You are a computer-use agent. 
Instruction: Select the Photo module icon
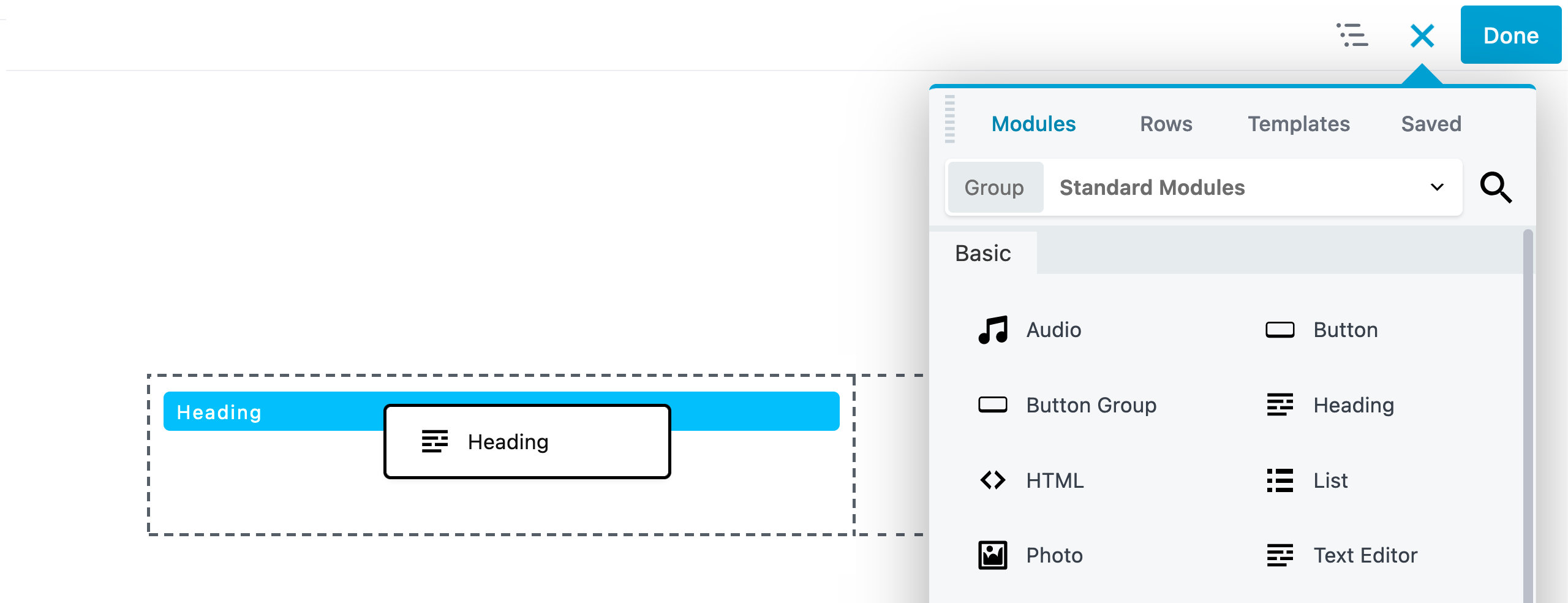(992, 555)
